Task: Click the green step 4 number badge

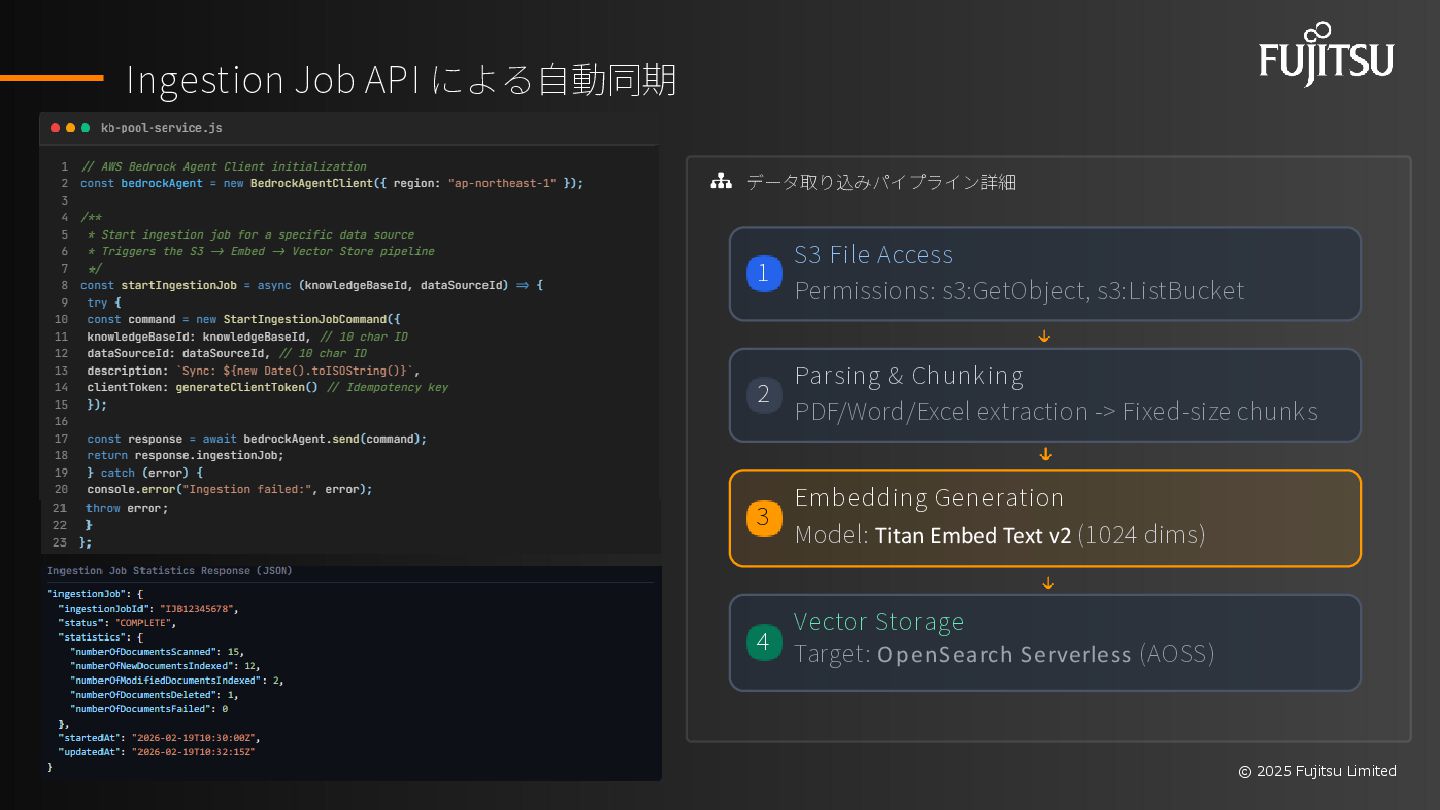Action: click(x=764, y=641)
